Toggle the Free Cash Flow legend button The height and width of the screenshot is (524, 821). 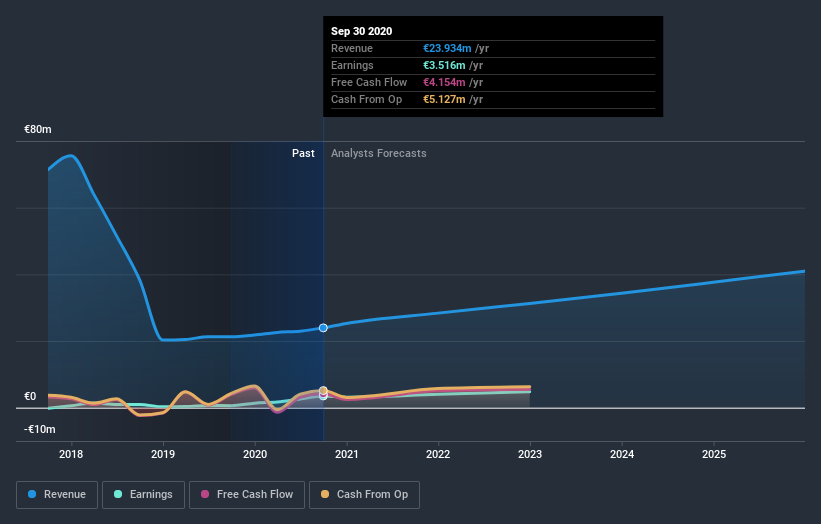(x=247, y=495)
